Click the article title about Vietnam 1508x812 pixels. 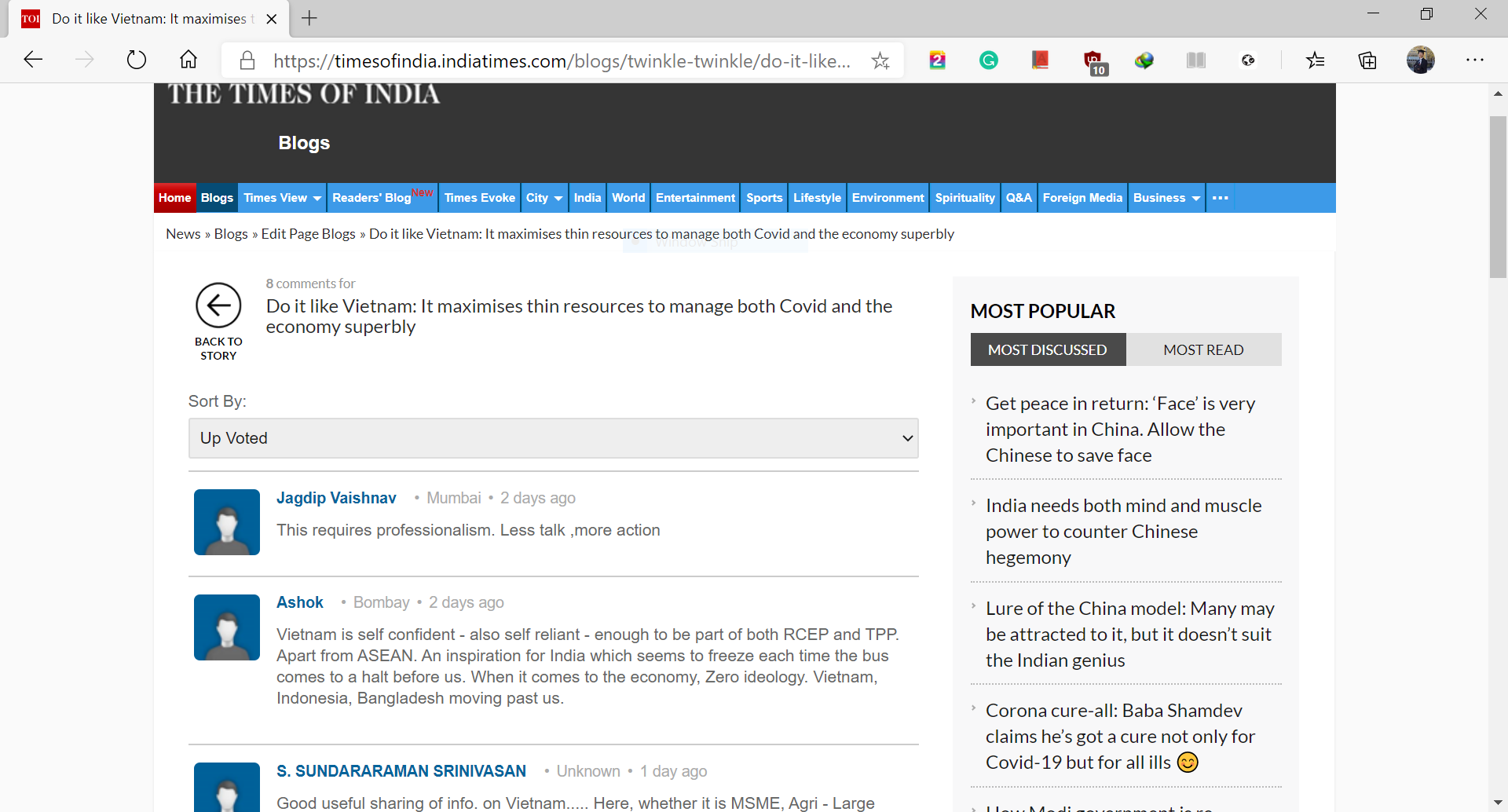(x=579, y=316)
